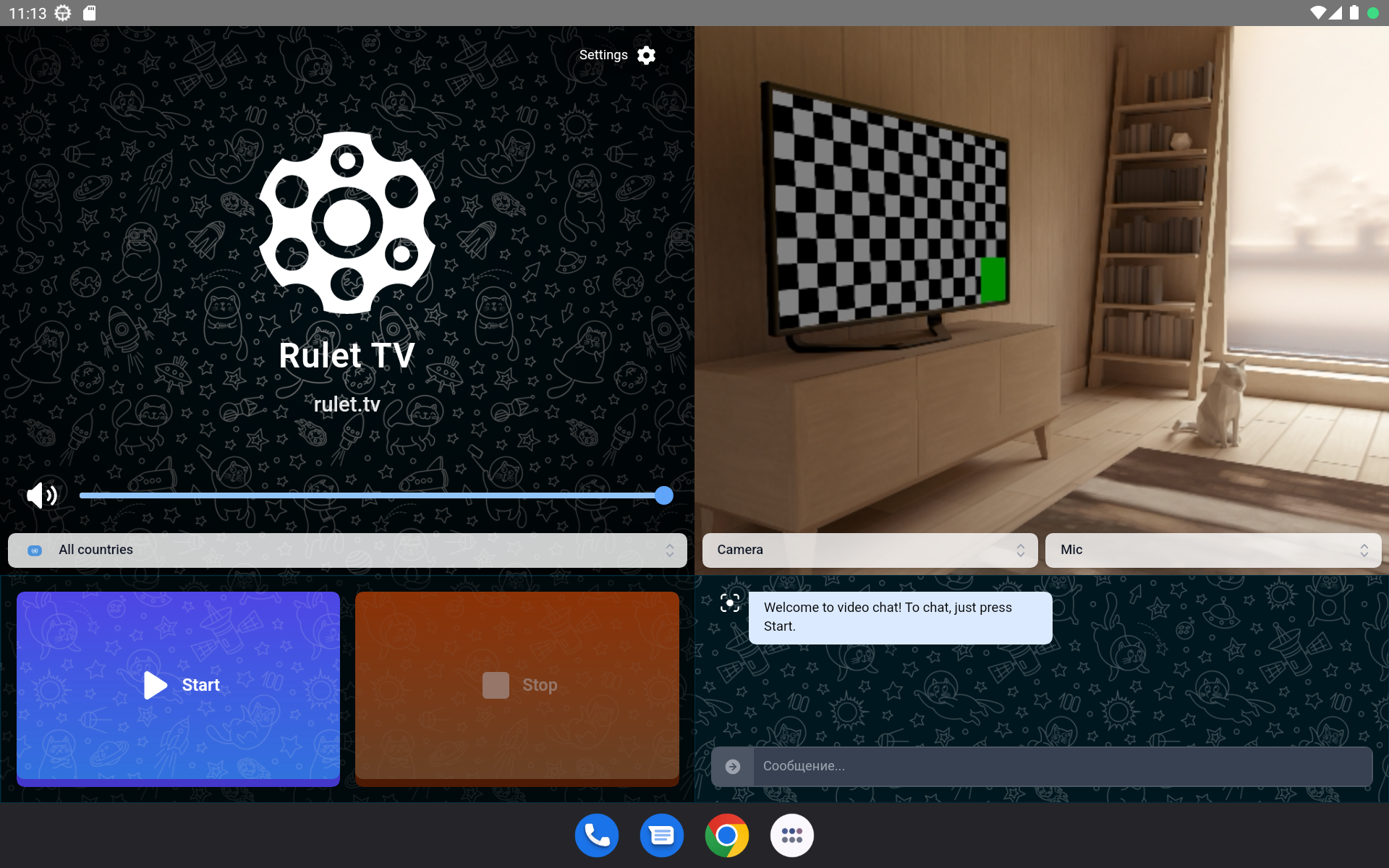Screen dimensions: 1389x868
Task: Click the globe flag icon in countries selector
Action: (35, 550)
